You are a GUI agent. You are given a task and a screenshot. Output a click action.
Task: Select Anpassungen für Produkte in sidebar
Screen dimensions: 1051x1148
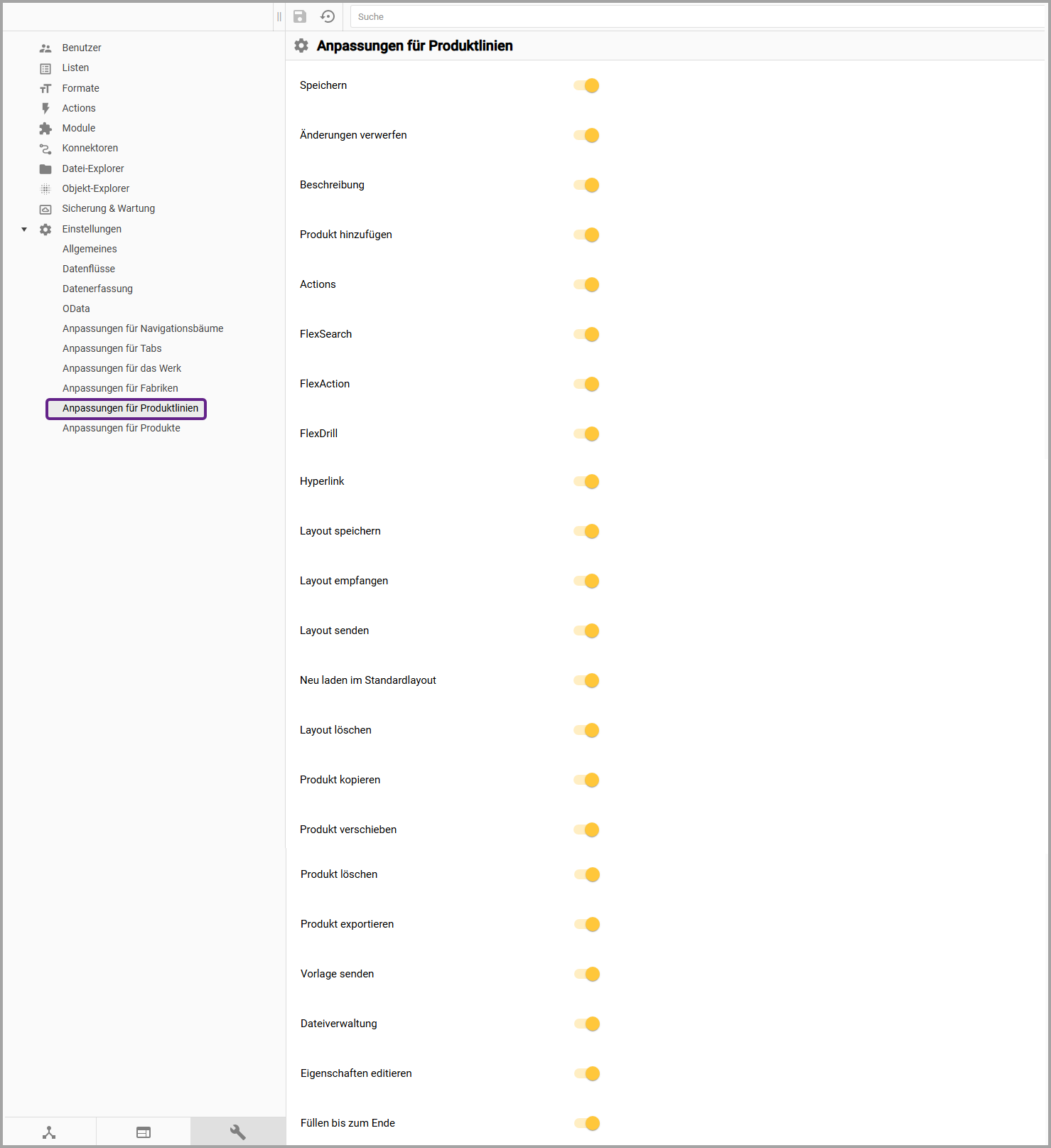click(122, 428)
